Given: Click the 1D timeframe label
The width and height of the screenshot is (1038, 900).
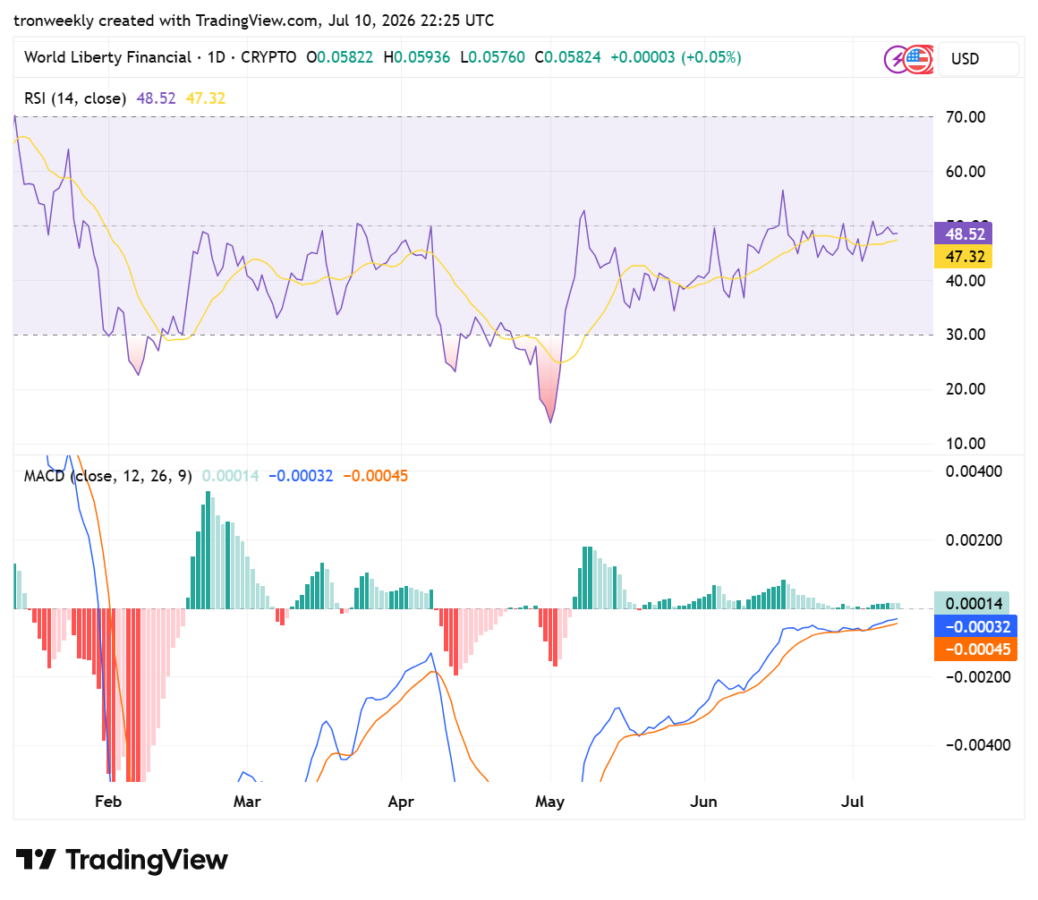Looking at the screenshot, I should pyautogui.click(x=216, y=58).
